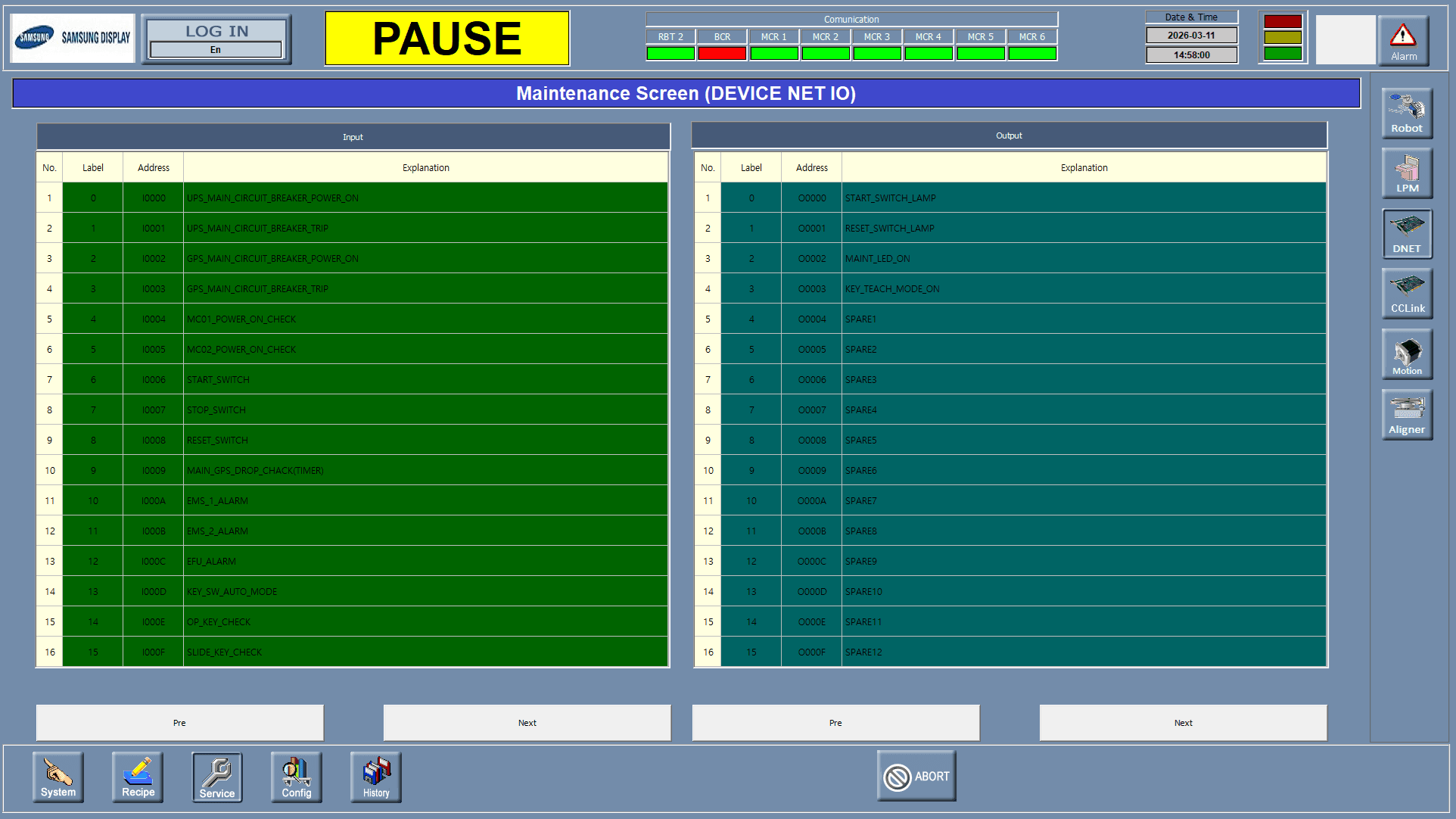Open the CCLink IO screen
Image resolution: width=1456 pixels, height=819 pixels.
click(x=1407, y=293)
